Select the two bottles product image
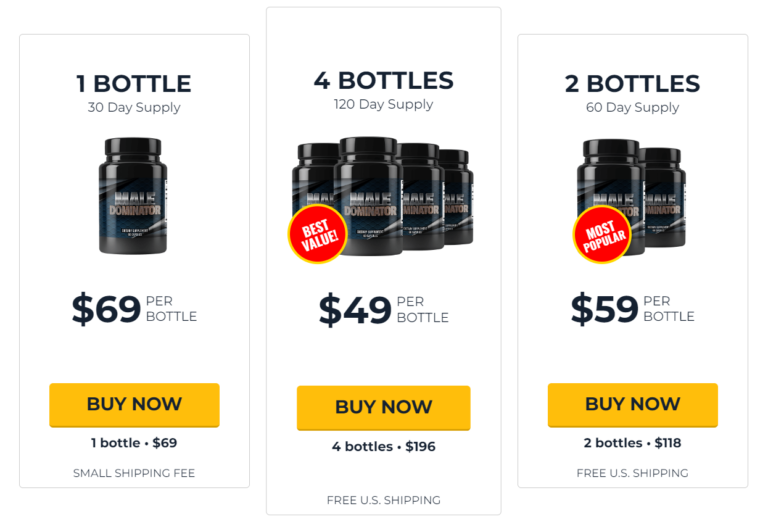The image size is (768, 522). click(x=632, y=197)
